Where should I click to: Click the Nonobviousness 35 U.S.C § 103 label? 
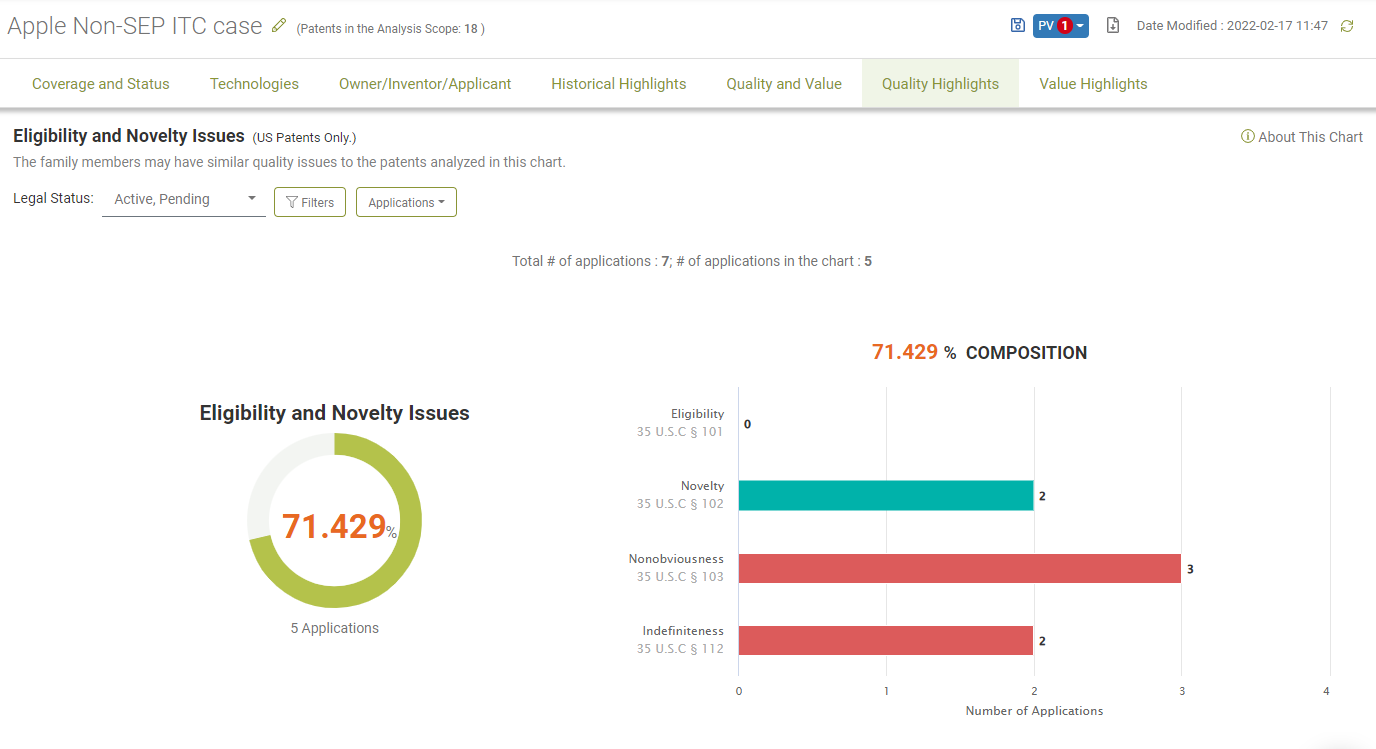click(x=676, y=568)
